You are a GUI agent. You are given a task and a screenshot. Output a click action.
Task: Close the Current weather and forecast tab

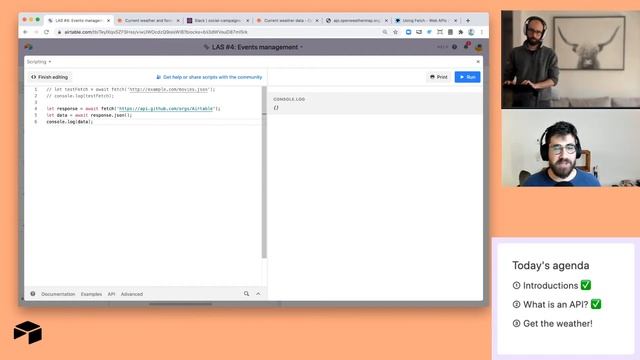click(x=178, y=20)
